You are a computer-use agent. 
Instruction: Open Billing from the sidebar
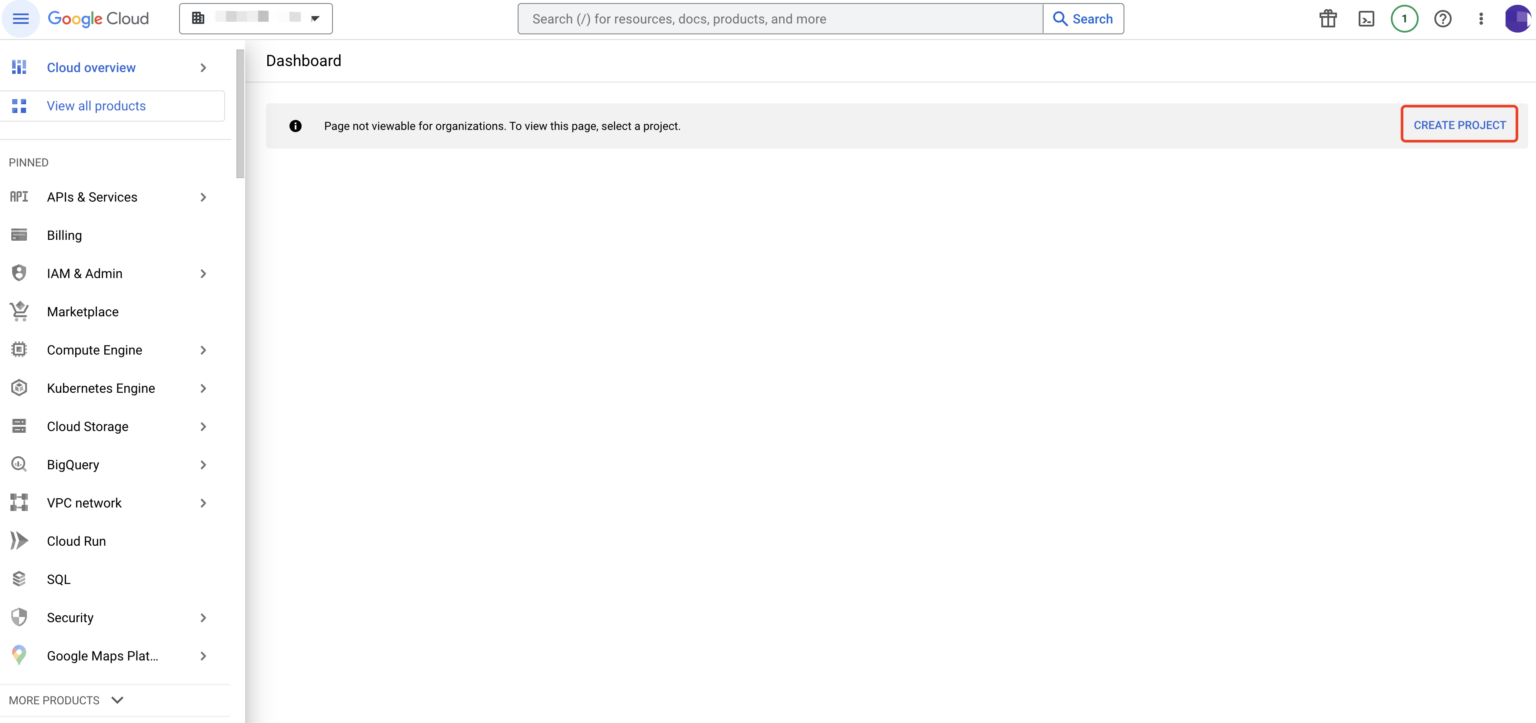click(x=63, y=235)
